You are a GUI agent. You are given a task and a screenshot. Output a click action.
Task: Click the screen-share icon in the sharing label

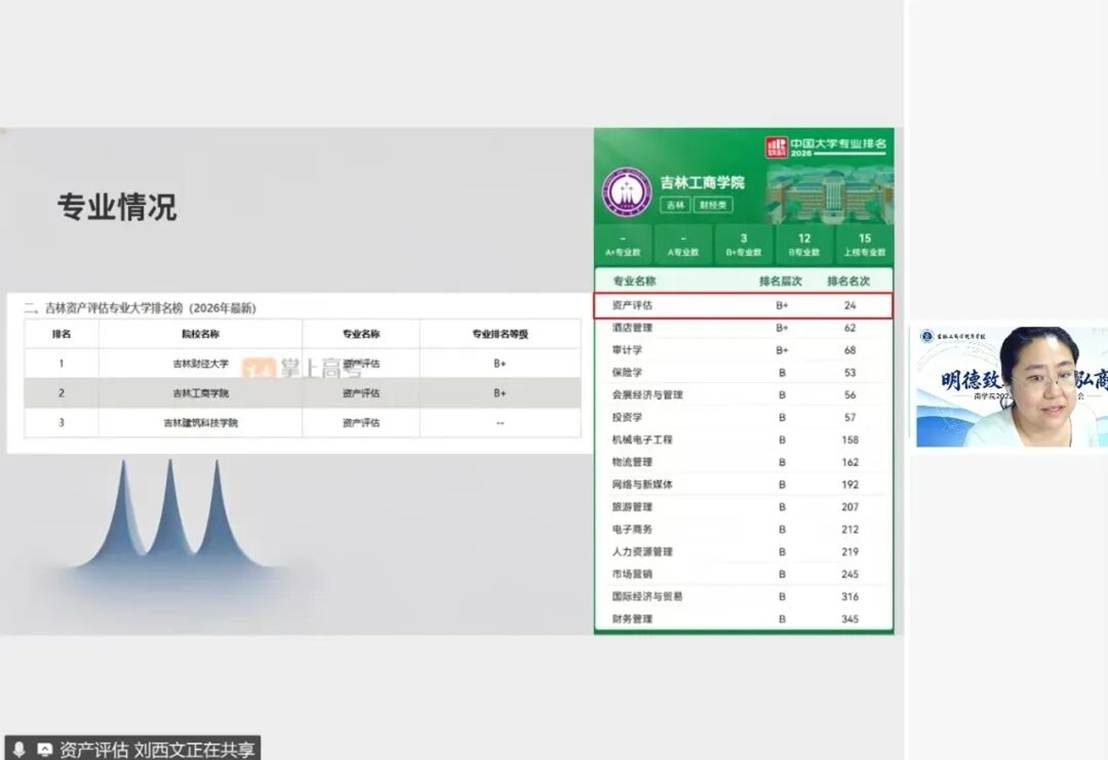click(45, 749)
